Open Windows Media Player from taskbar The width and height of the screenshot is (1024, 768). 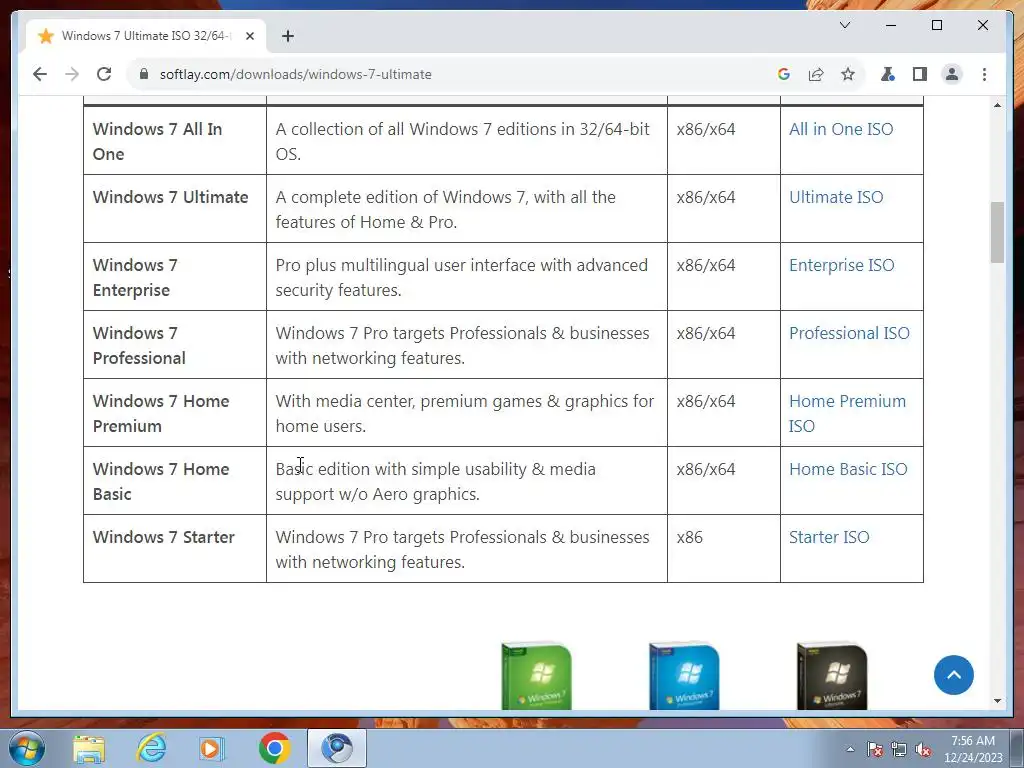tap(212, 748)
